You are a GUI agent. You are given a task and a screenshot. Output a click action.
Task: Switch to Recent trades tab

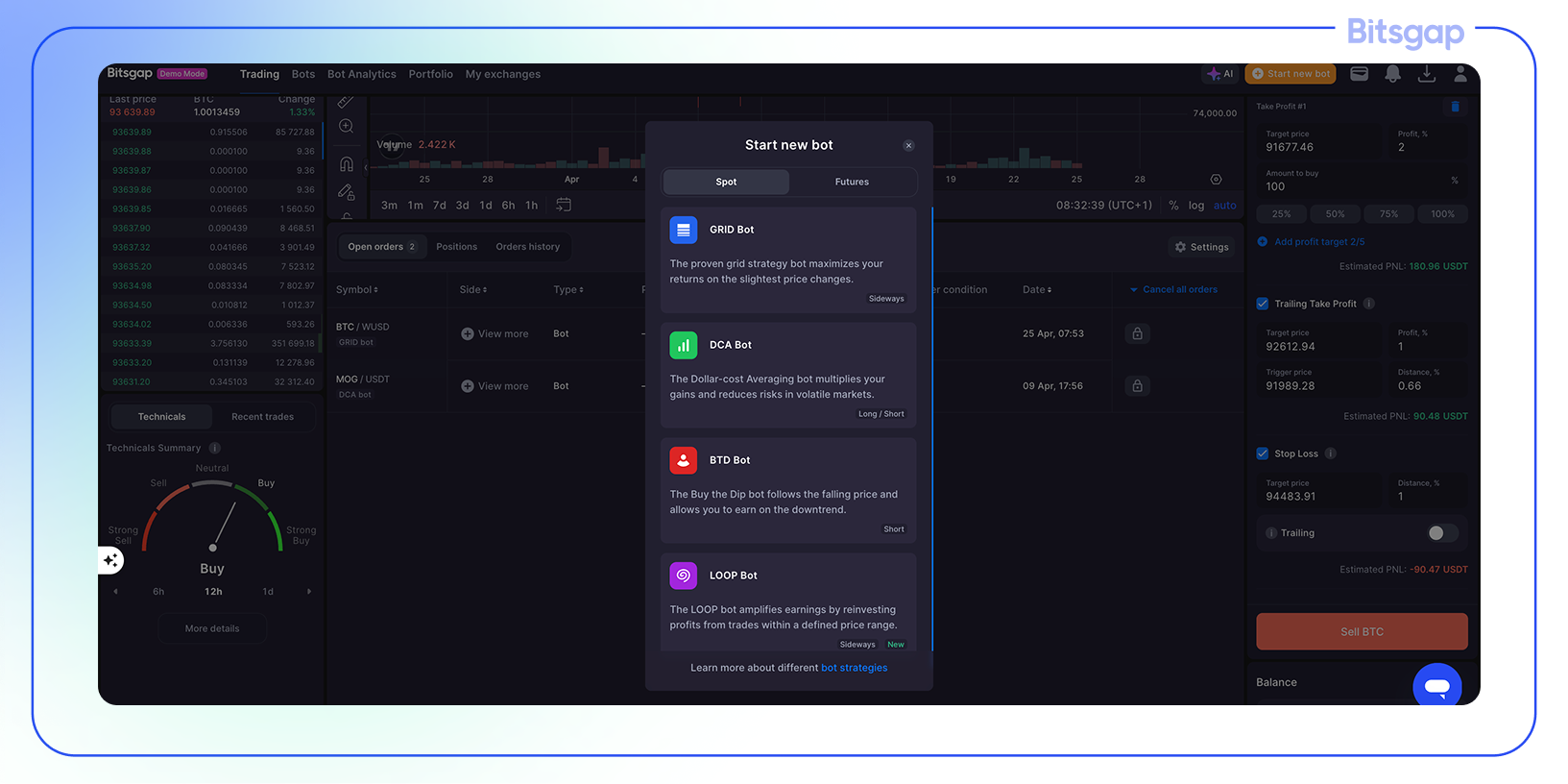tap(262, 417)
